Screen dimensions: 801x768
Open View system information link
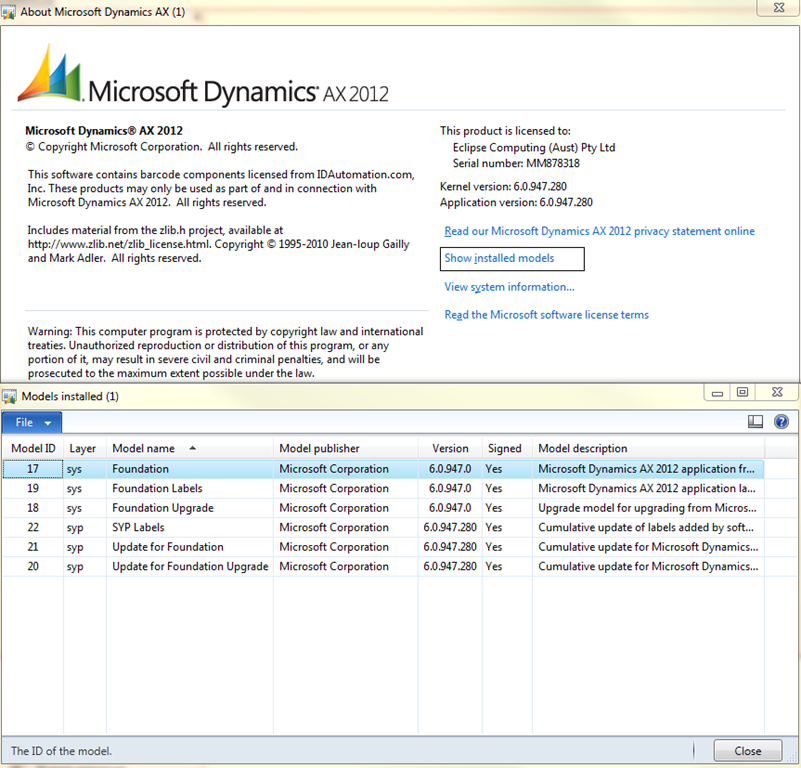pyautogui.click(x=509, y=287)
